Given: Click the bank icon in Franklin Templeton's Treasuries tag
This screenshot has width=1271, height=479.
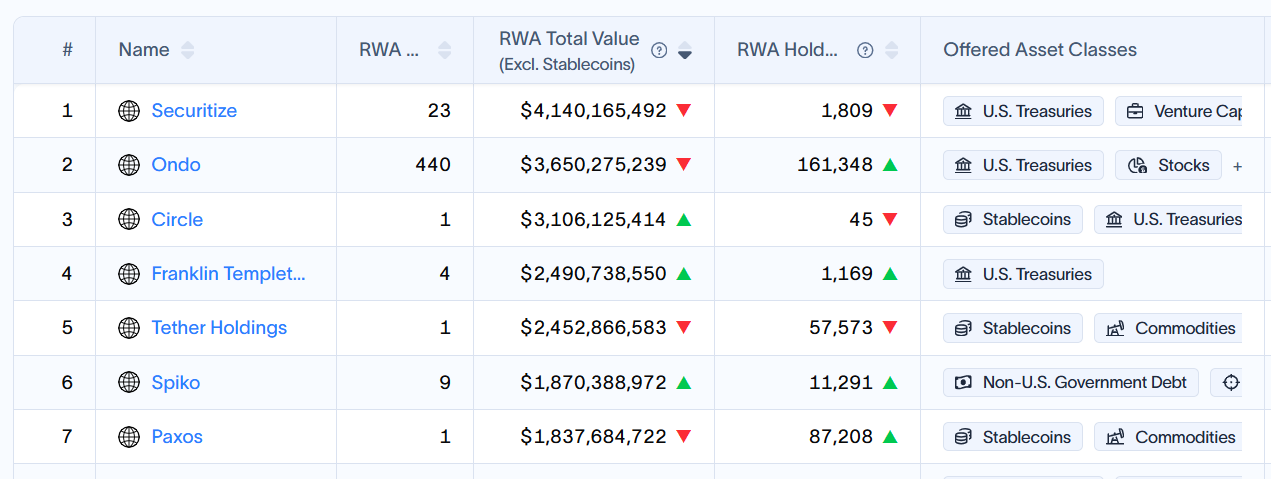Looking at the screenshot, I should pos(963,274).
